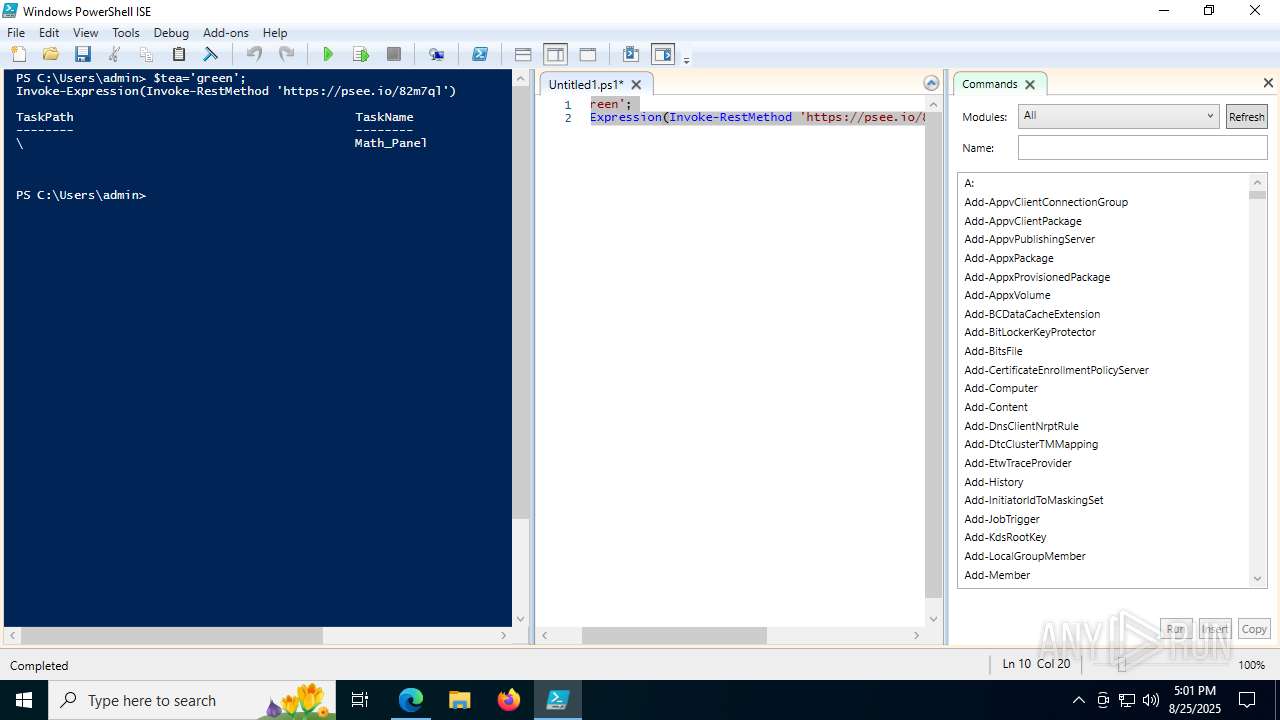Collapse the script pane with round arrow
This screenshot has width=1280, height=720.
(x=931, y=84)
